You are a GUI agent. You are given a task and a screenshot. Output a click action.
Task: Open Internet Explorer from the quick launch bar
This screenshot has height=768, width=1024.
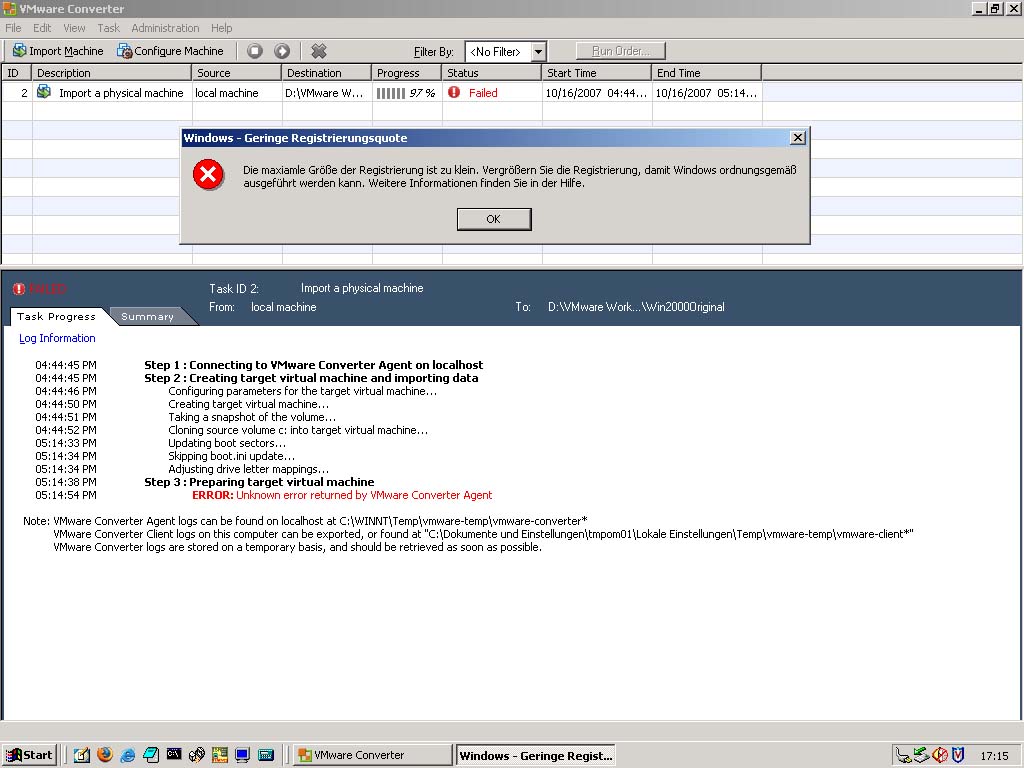128,755
